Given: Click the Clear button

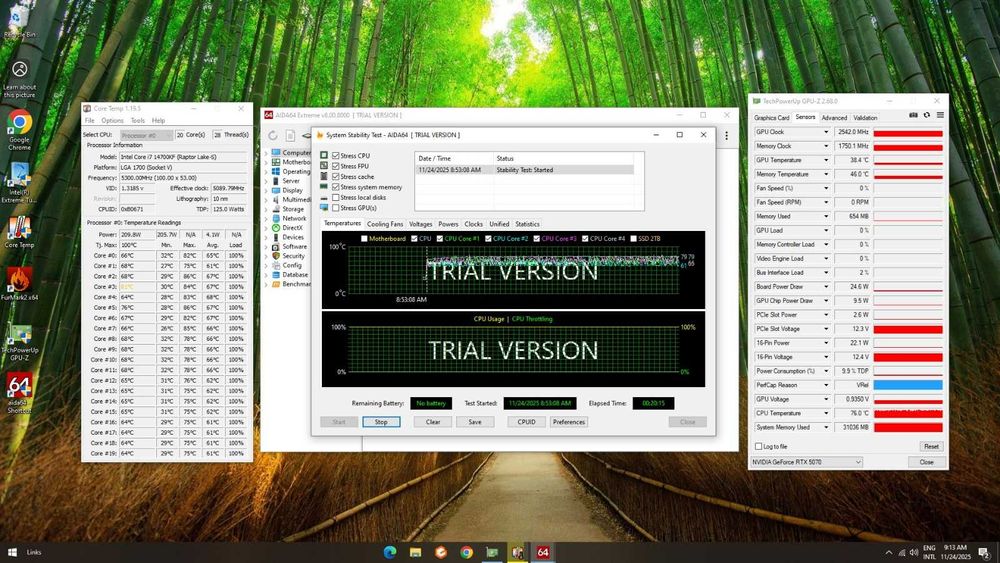Looking at the screenshot, I should [x=433, y=422].
